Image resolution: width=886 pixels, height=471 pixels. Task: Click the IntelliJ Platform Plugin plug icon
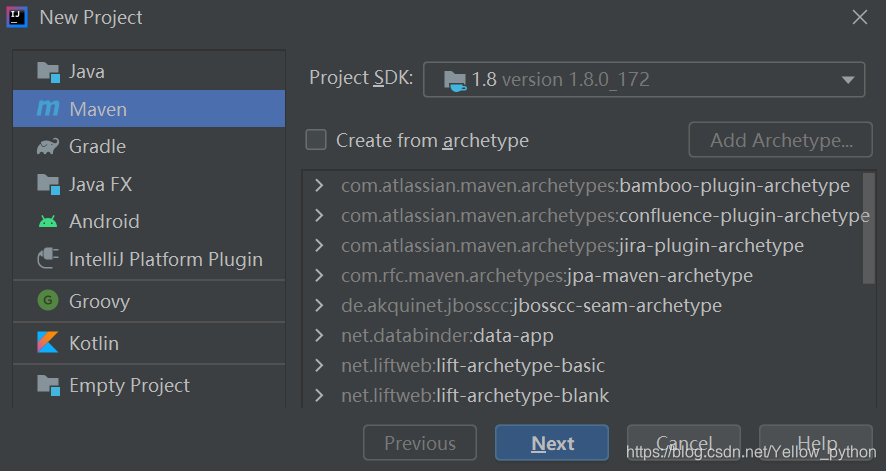click(x=48, y=259)
